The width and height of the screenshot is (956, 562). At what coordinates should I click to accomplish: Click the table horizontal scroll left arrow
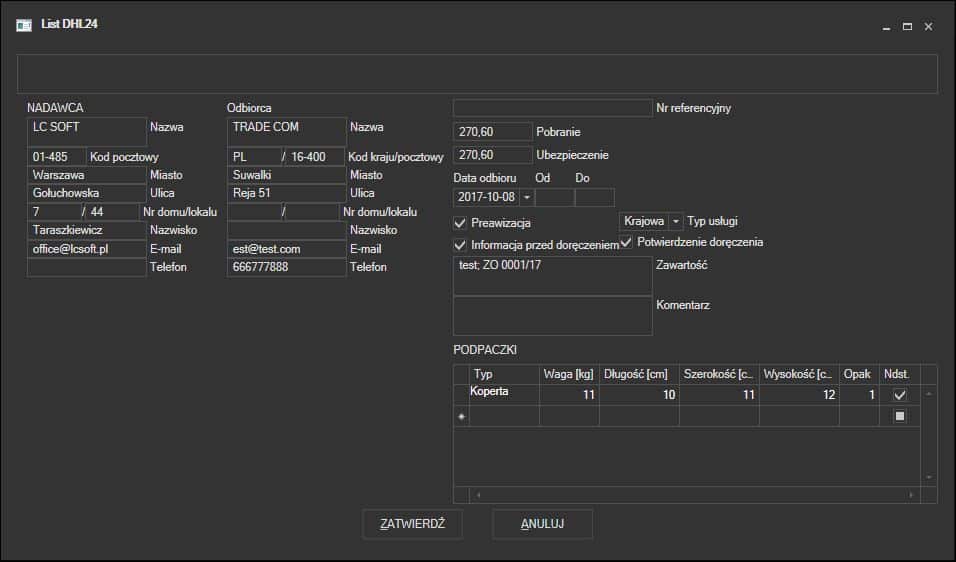[479, 495]
